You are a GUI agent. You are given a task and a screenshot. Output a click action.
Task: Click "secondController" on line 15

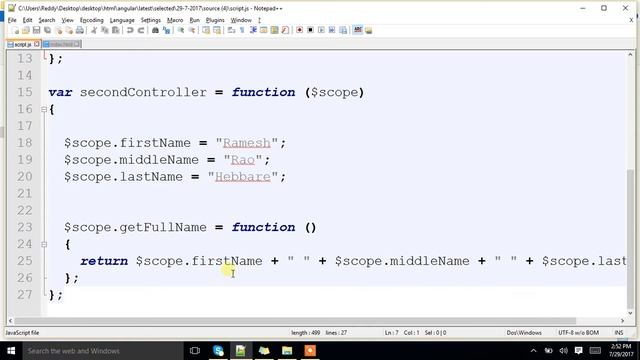click(143, 92)
